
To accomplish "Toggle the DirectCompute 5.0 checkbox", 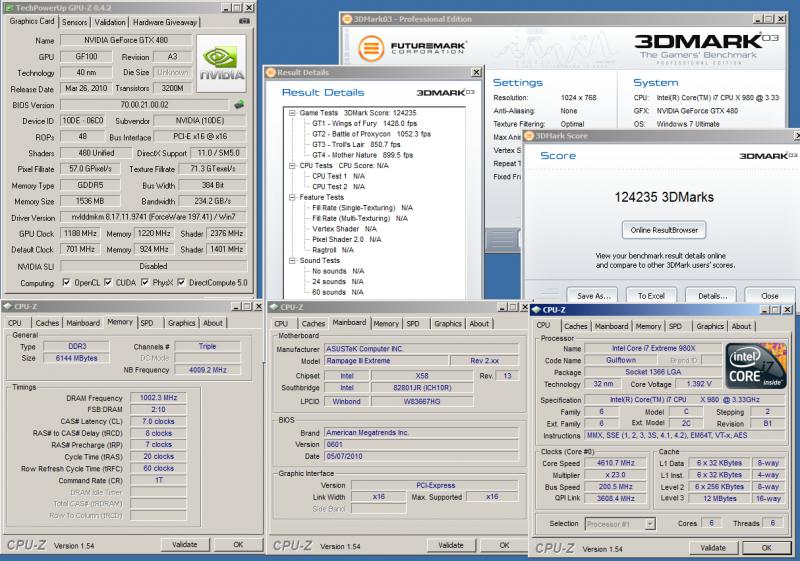I will (181, 282).
